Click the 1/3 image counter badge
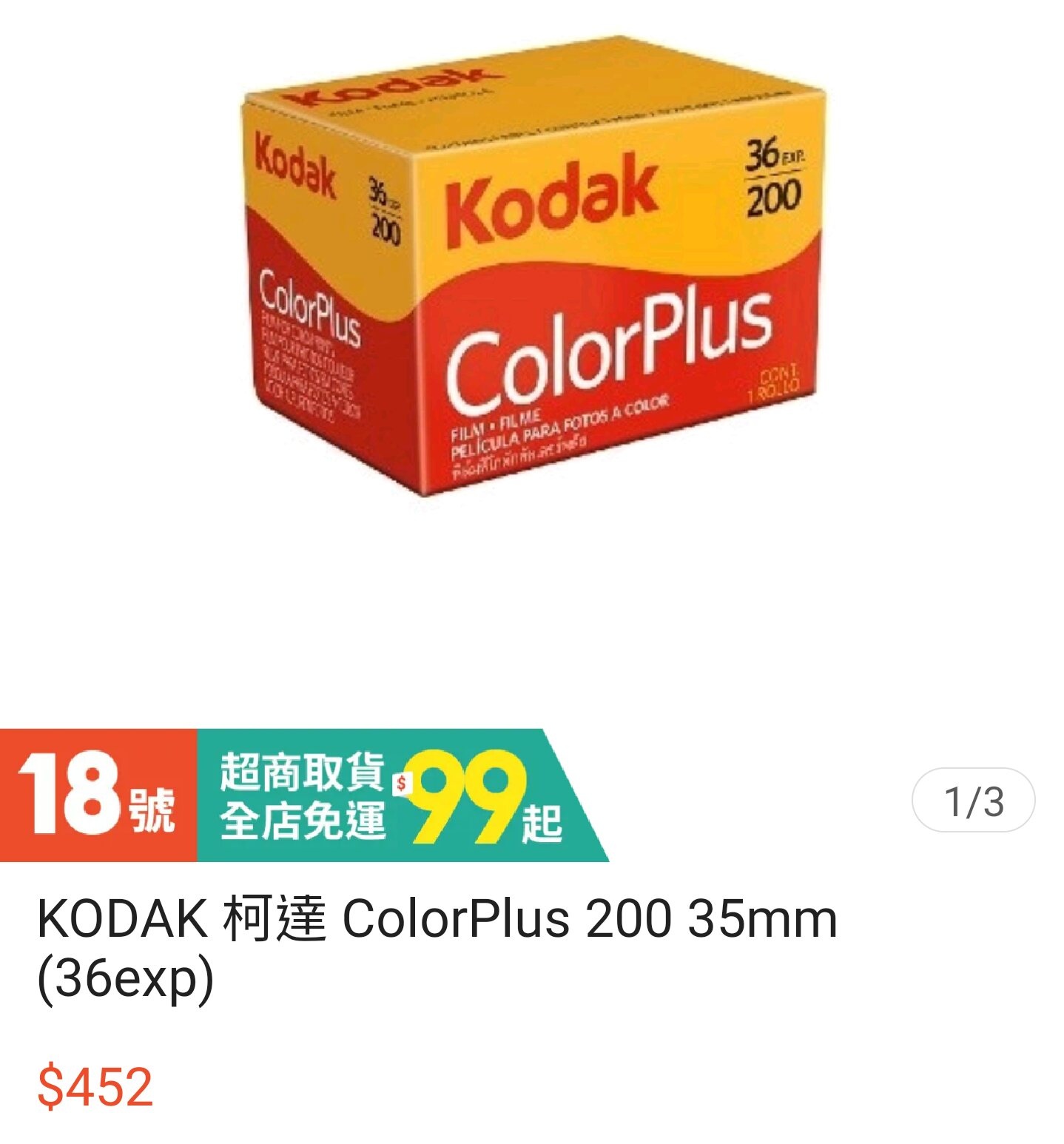 [x=973, y=801]
